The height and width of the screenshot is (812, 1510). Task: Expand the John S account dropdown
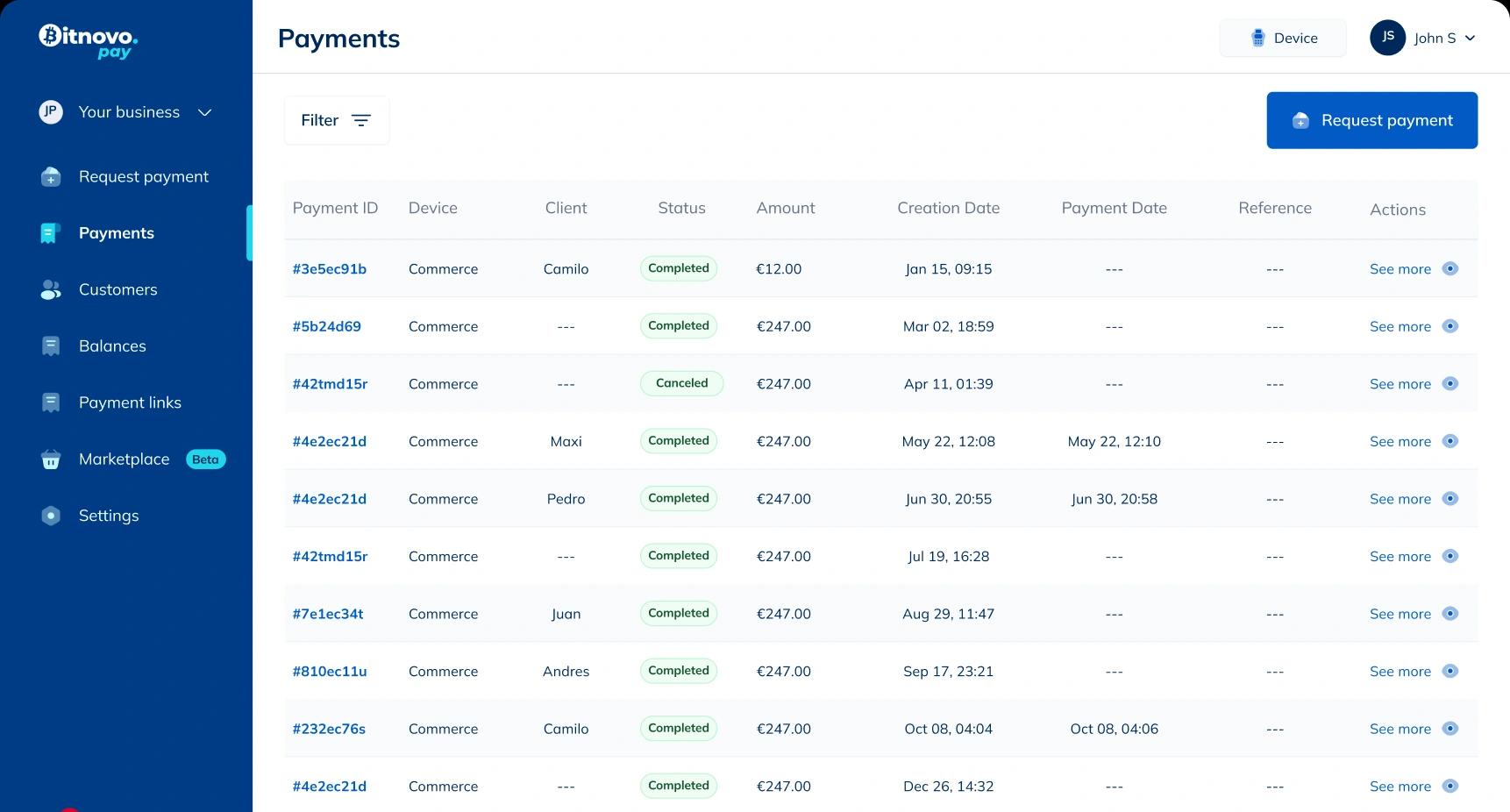[x=1422, y=38]
